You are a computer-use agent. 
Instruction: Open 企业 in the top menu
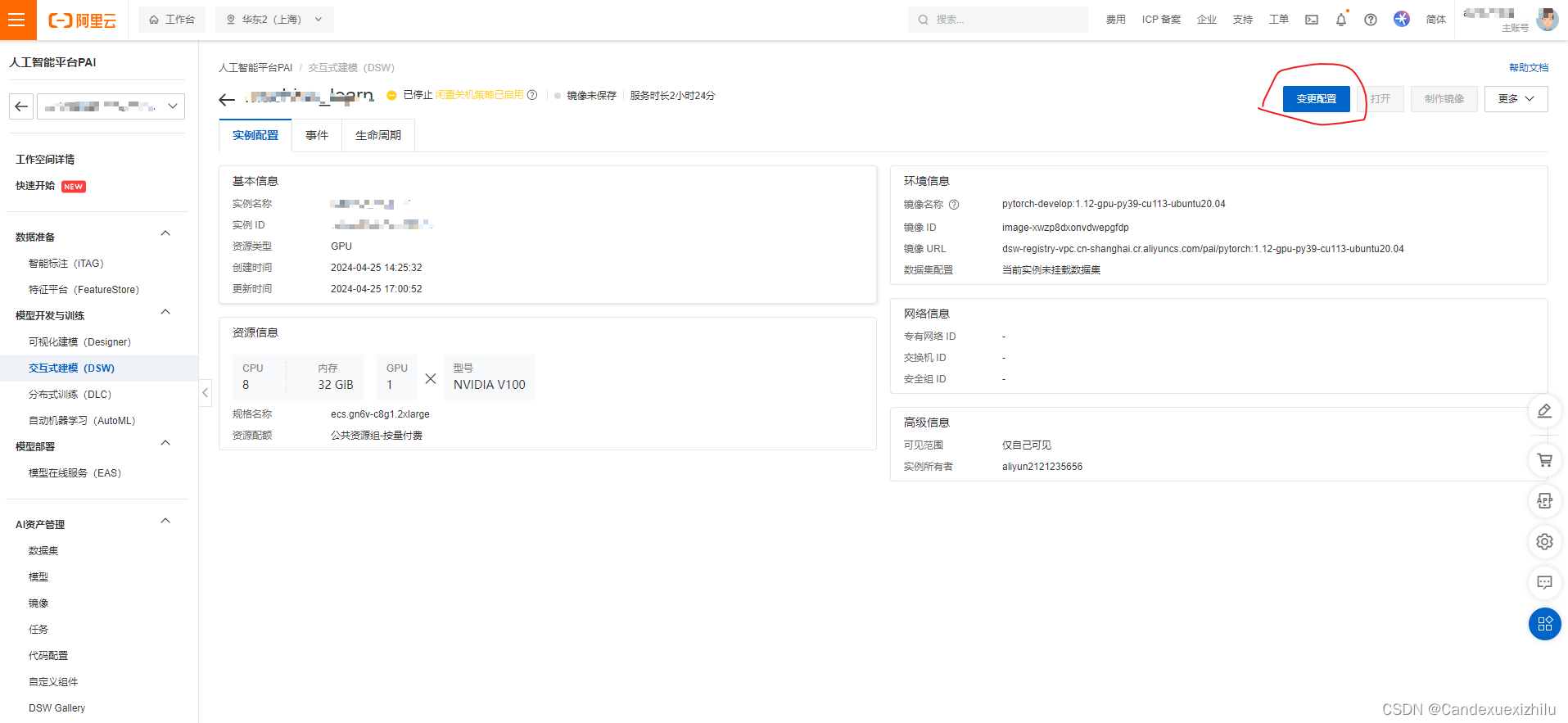[1207, 20]
